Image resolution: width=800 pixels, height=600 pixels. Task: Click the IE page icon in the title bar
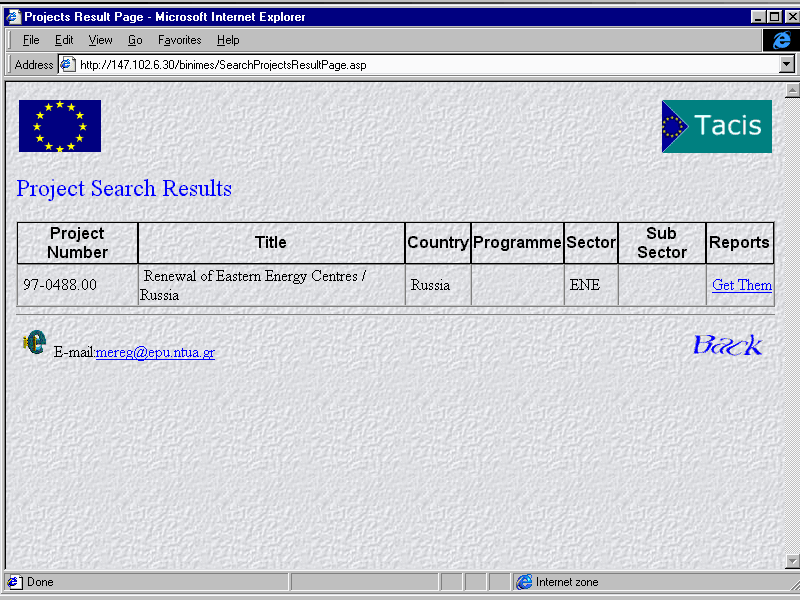tap(13, 16)
